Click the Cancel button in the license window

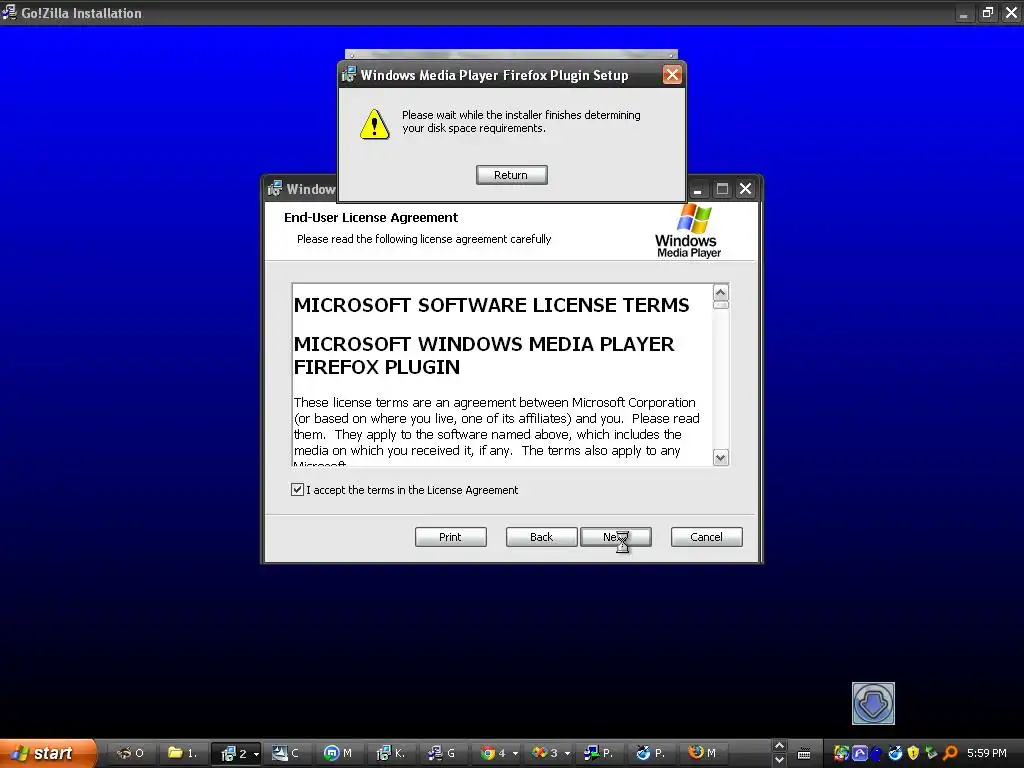[x=707, y=537]
